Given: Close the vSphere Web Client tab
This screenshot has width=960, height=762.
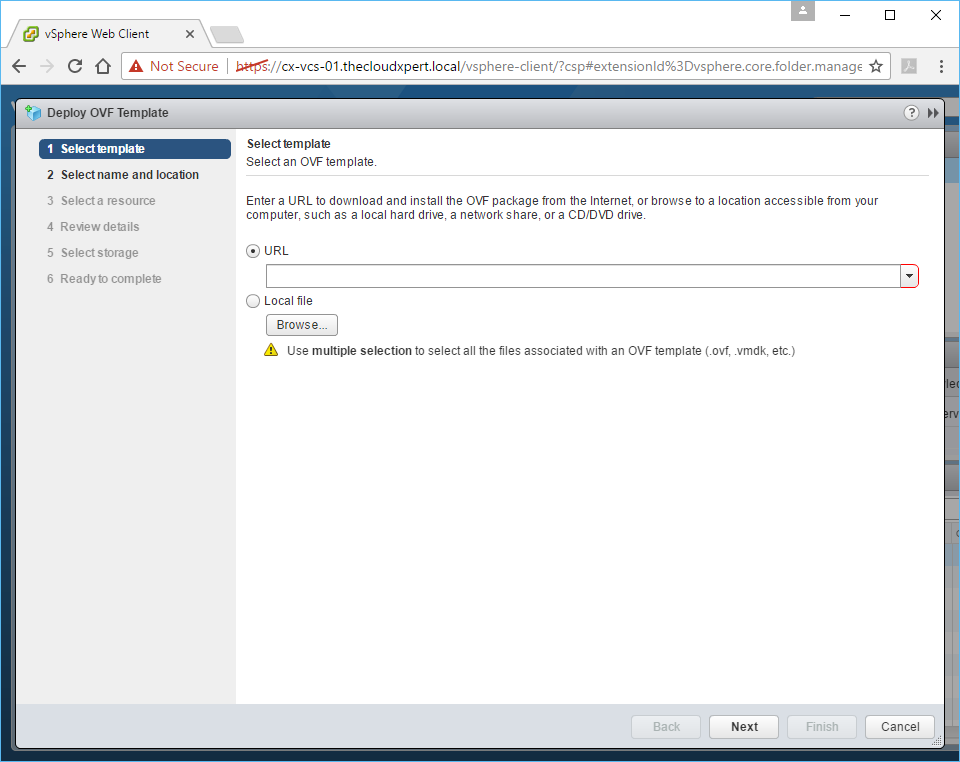Looking at the screenshot, I should click(x=190, y=34).
